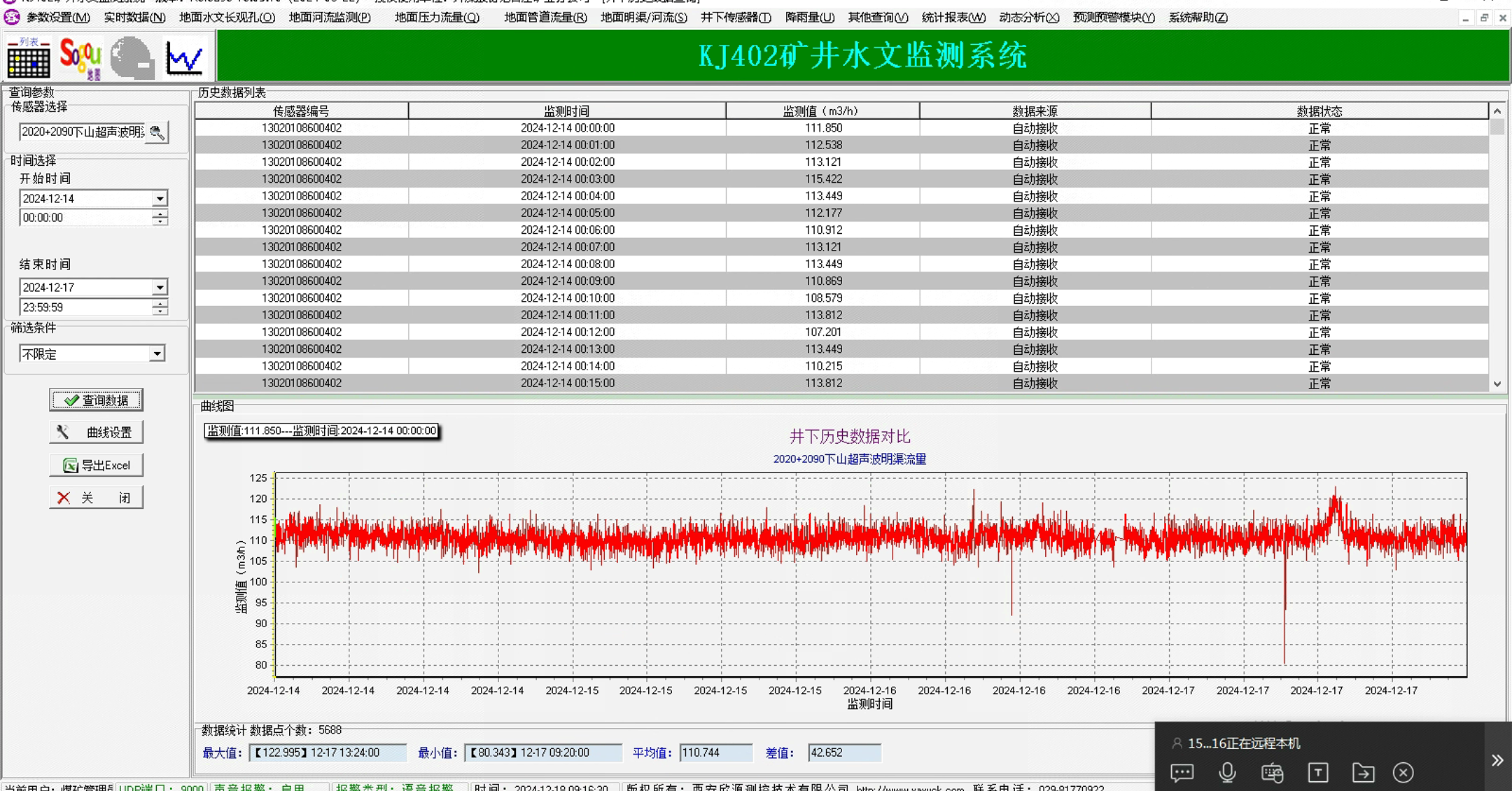The width and height of the screenshot is (1512, 791).
Task: Open the filter condition 不限定 dropdown
Action: click(157, 354)
